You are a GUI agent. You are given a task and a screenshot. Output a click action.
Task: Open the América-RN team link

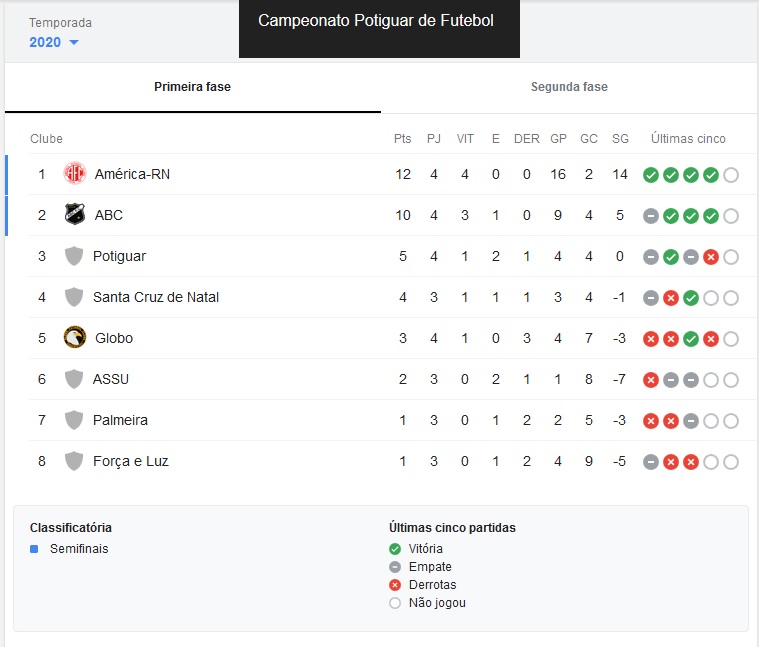click(x=132, y=174)
